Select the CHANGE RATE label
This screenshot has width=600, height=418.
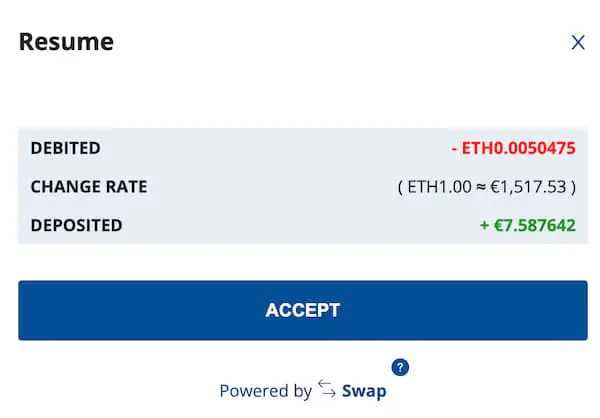[88, 186]
